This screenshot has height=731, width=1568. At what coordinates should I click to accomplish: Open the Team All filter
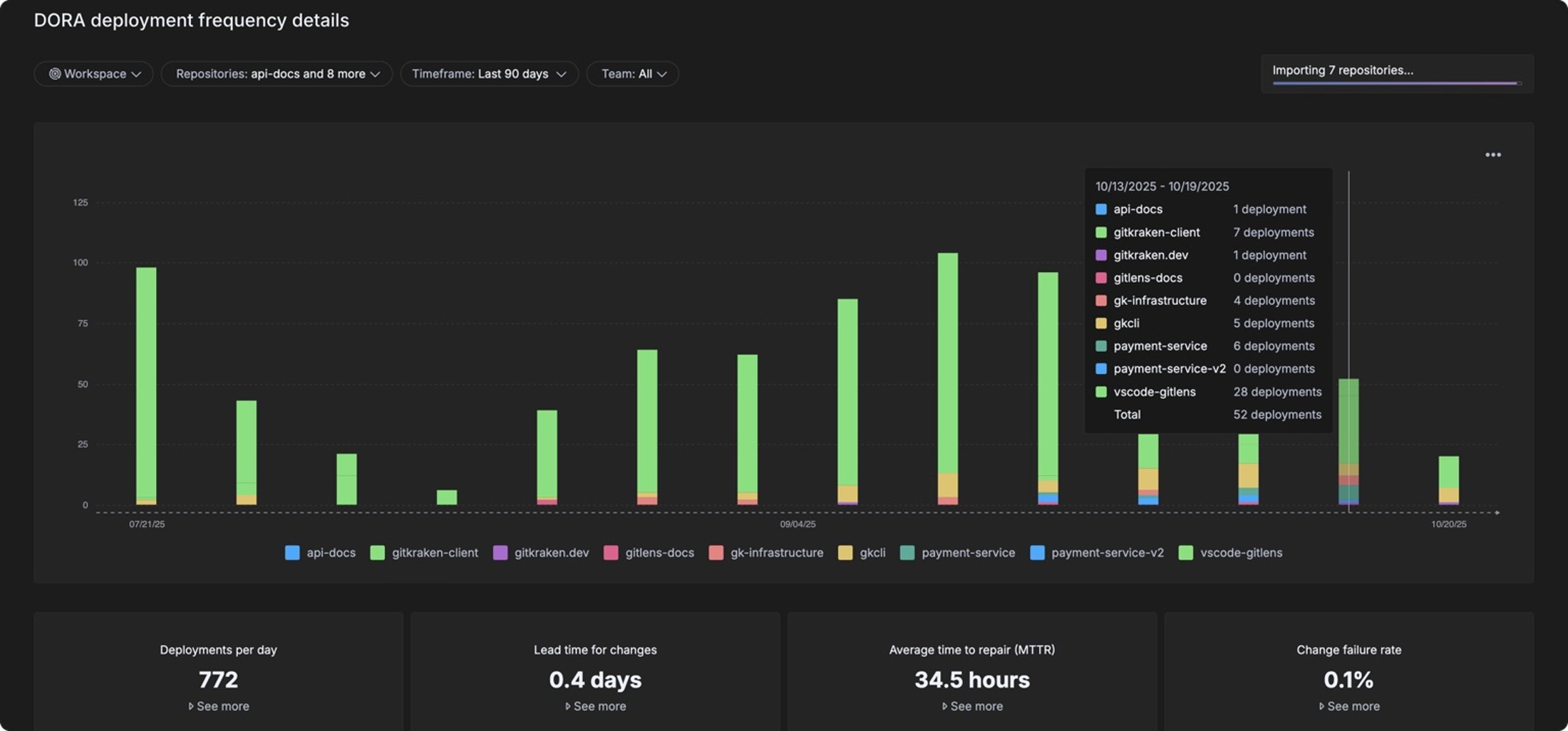coord(633,73)
